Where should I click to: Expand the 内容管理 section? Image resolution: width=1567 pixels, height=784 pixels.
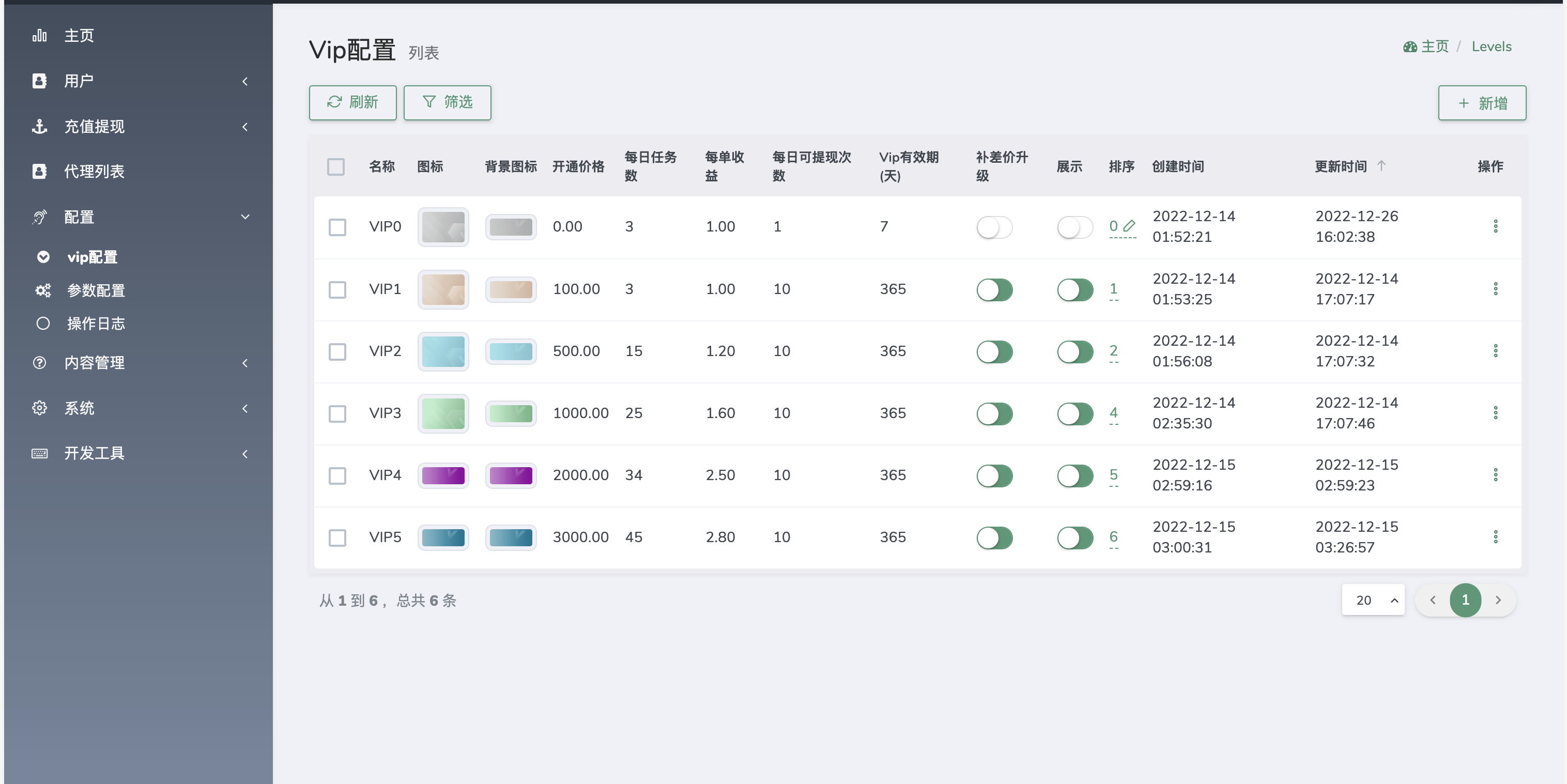click(x=138, y=363)
